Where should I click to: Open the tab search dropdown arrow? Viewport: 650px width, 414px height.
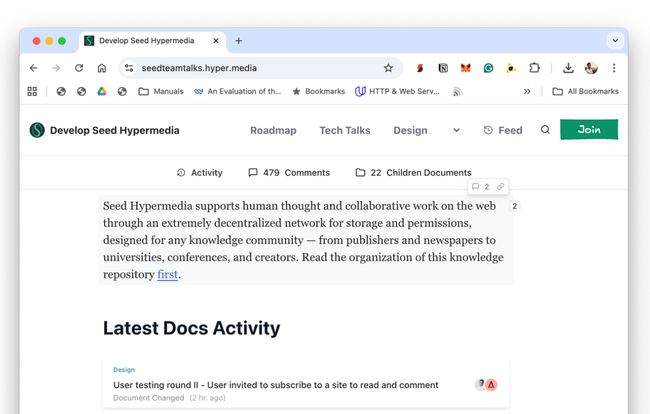pyautogui.click(x=615, y=41)
